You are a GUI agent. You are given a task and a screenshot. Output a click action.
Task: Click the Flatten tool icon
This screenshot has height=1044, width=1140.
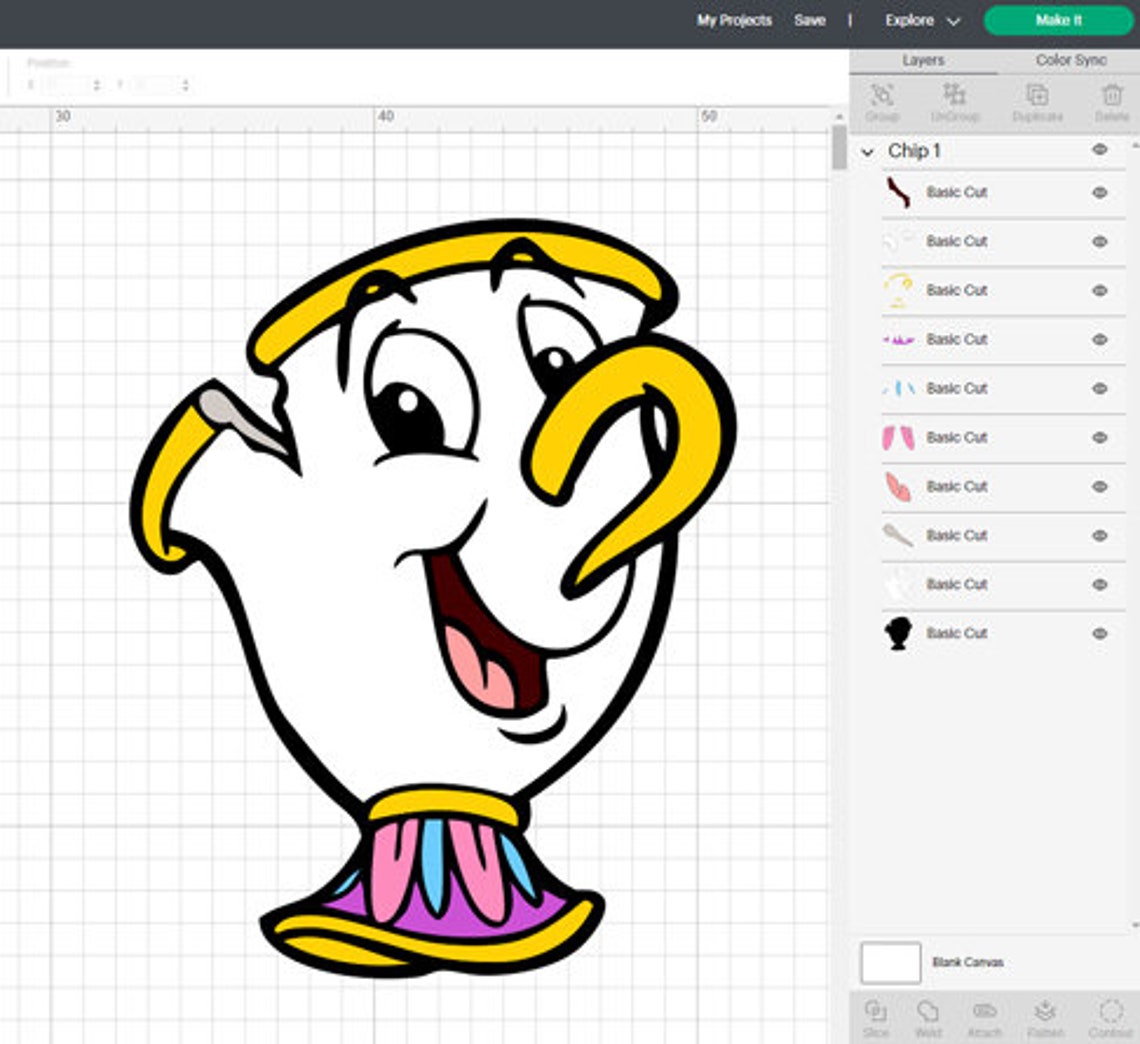click(x=1045, y=1018)
